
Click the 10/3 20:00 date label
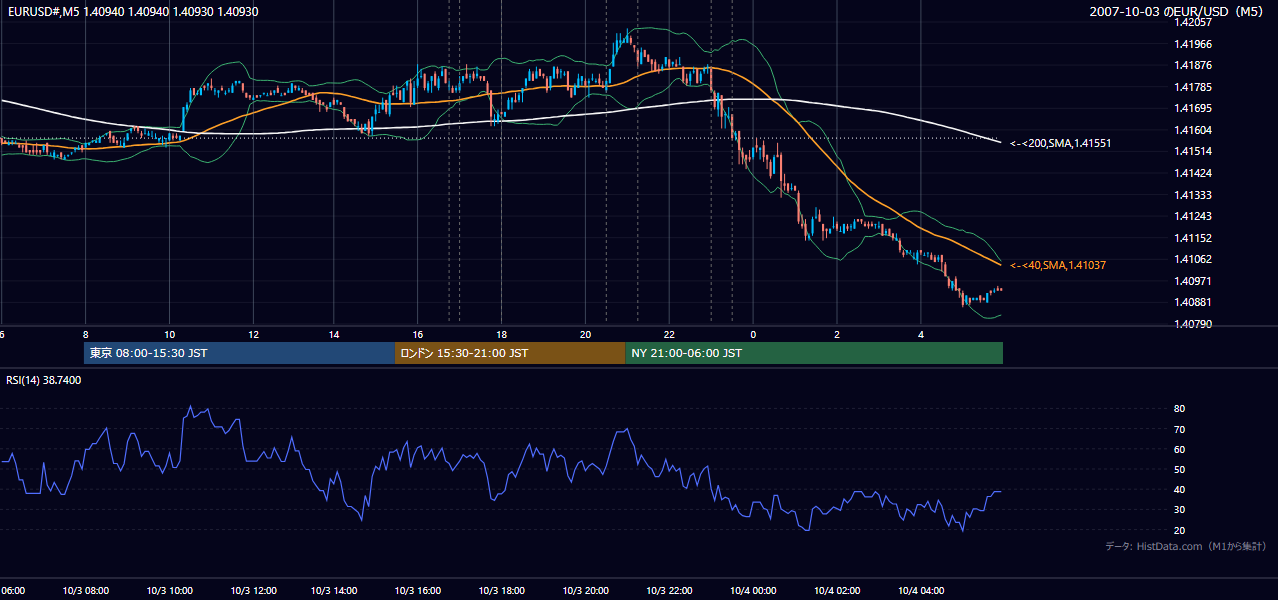(x=587, y=591)
